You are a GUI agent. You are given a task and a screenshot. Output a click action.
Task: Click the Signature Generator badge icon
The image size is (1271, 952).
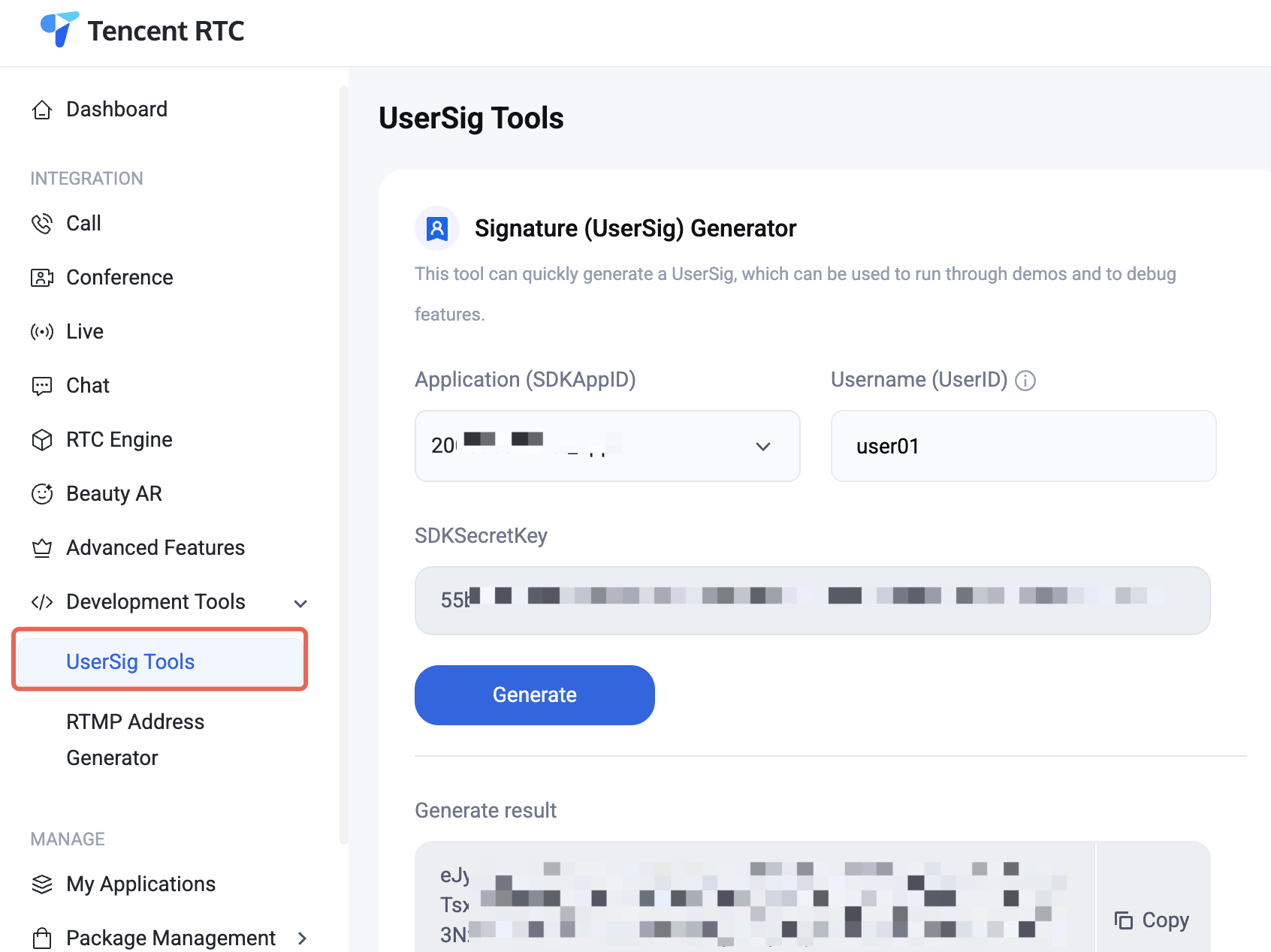tap(437, 228)
